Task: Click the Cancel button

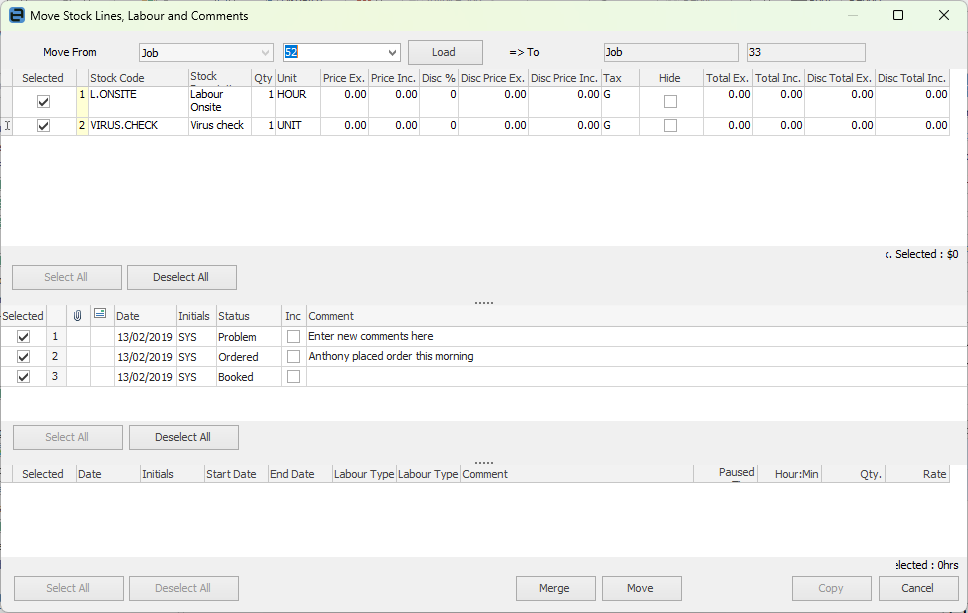Action: coord(918,588)
